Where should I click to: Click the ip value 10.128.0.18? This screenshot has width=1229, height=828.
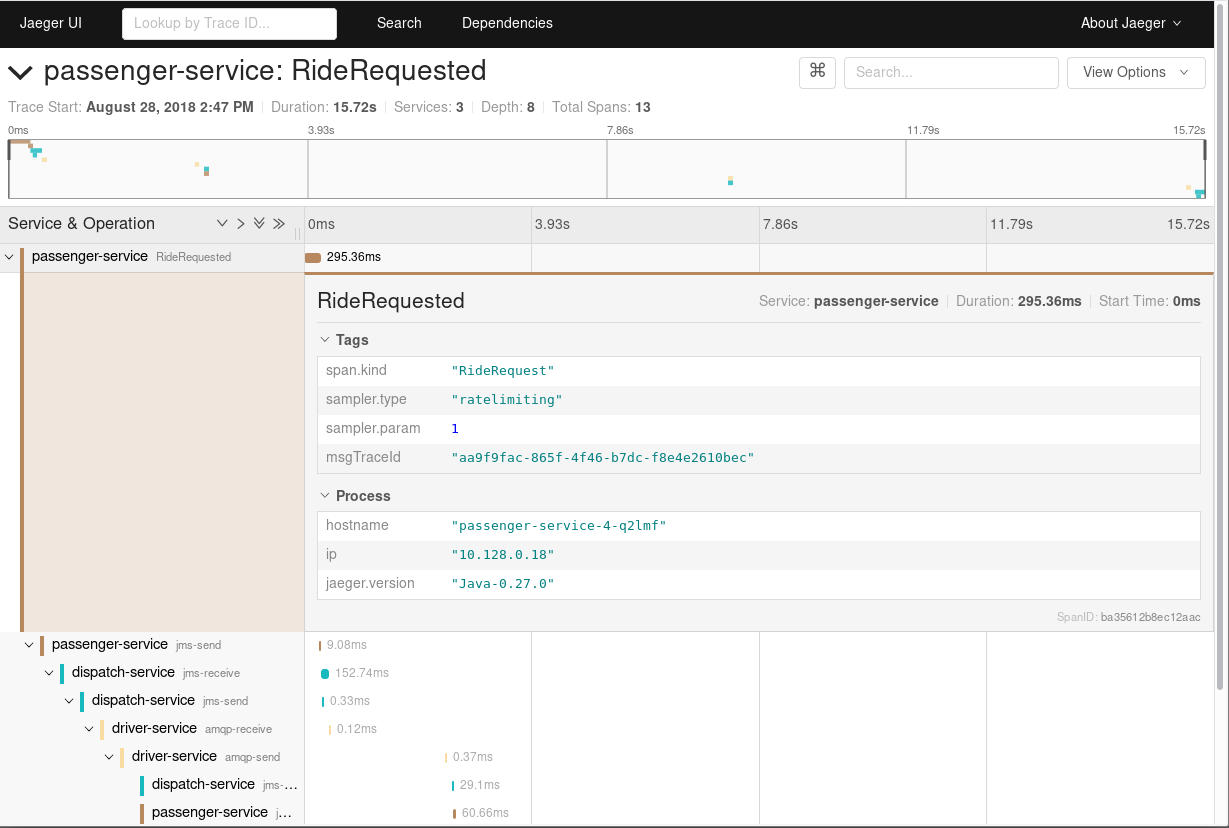click(503, 555)
